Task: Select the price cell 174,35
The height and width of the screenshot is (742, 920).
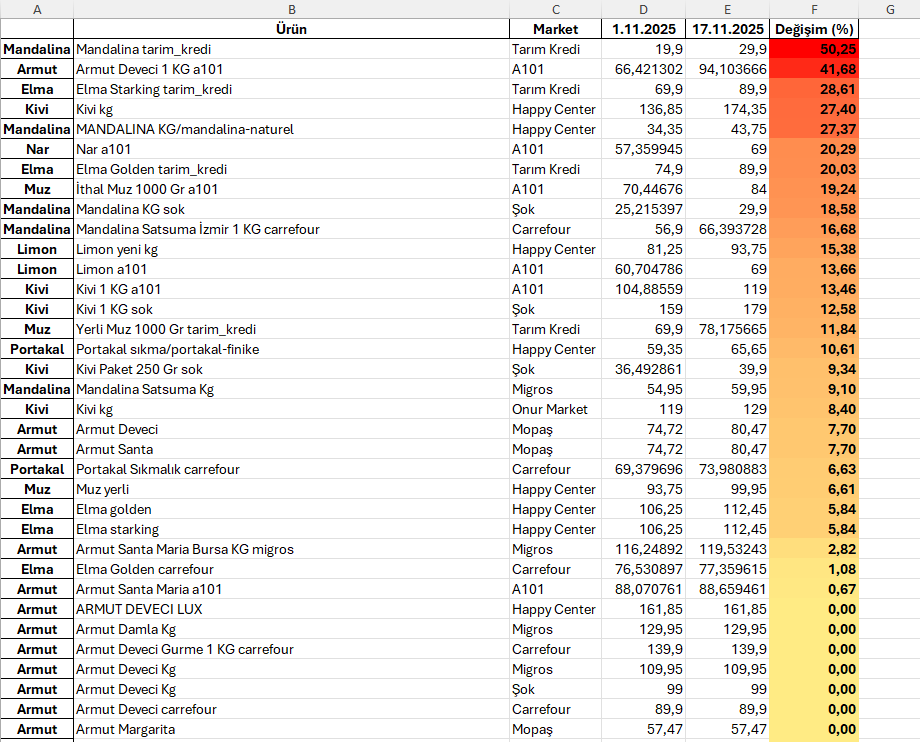Action: click(728, 109)
